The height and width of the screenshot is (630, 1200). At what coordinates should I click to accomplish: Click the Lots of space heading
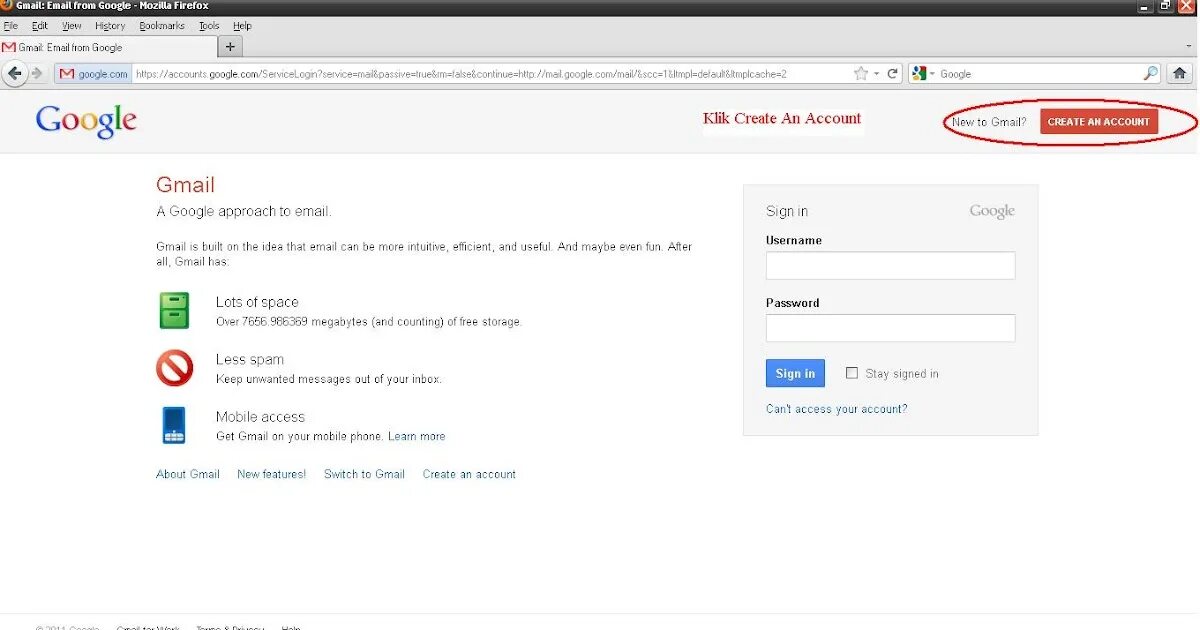(x=257, y=302)
